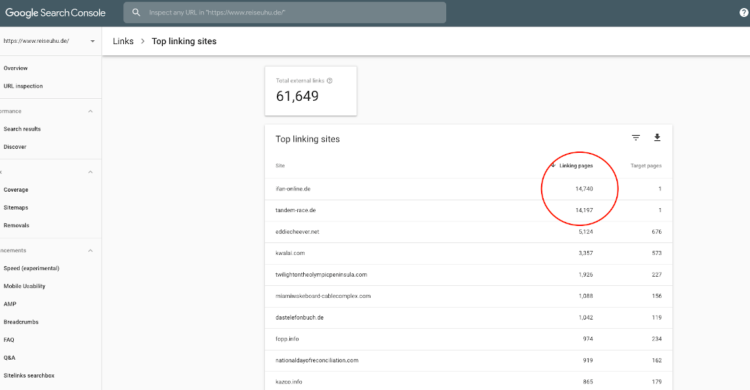Open Mobile Usability report

pos(24,286)
